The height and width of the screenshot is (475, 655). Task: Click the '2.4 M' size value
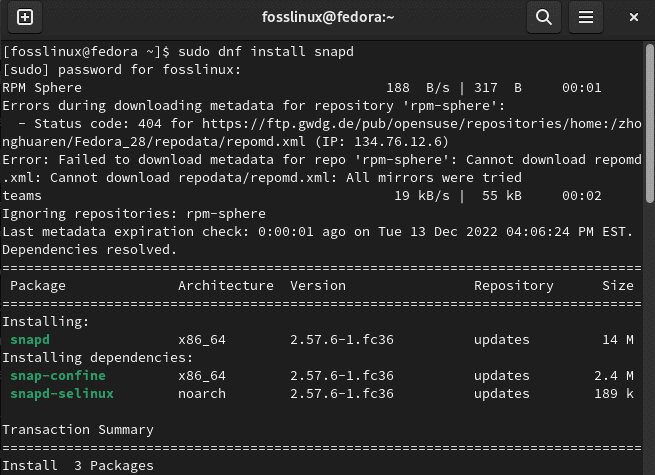tap(614, 376)
